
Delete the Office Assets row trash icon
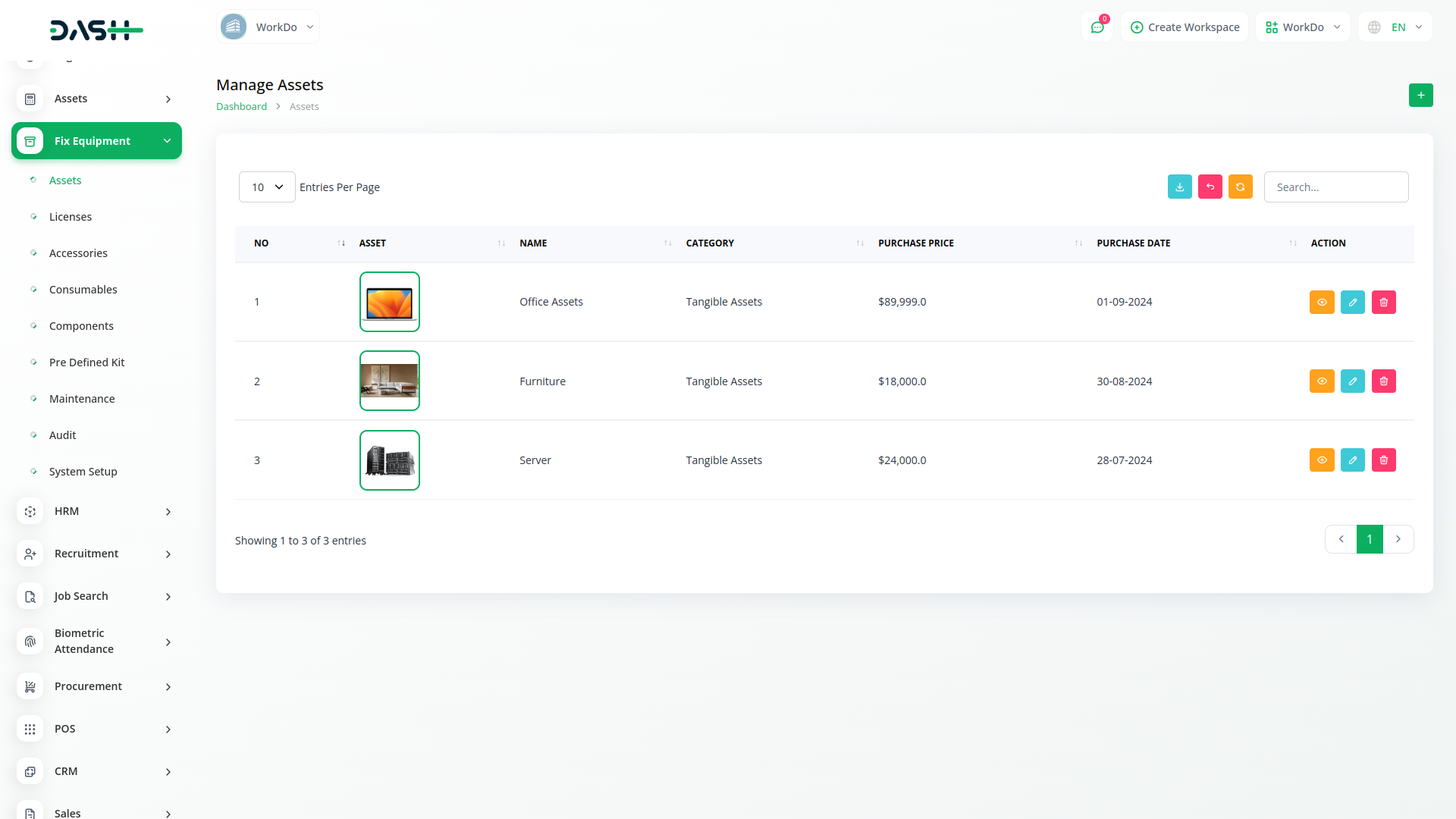pos(1383,303)
